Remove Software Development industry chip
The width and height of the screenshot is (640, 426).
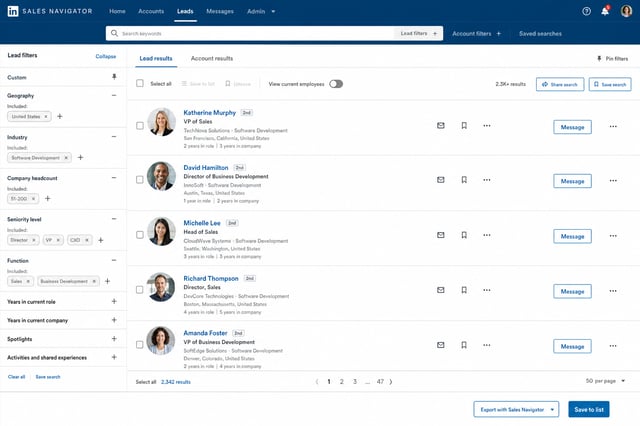pos(66,158)
